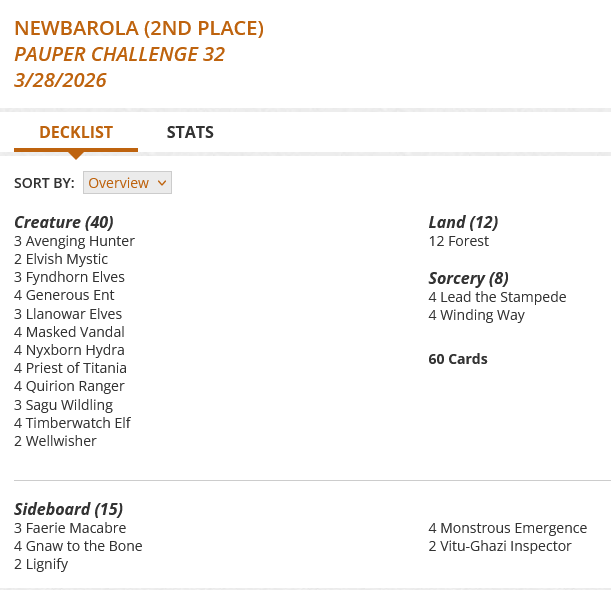Open Lead the Stampede sorcery card
Screen dimensions: 611x590
[x=503, y=297]
